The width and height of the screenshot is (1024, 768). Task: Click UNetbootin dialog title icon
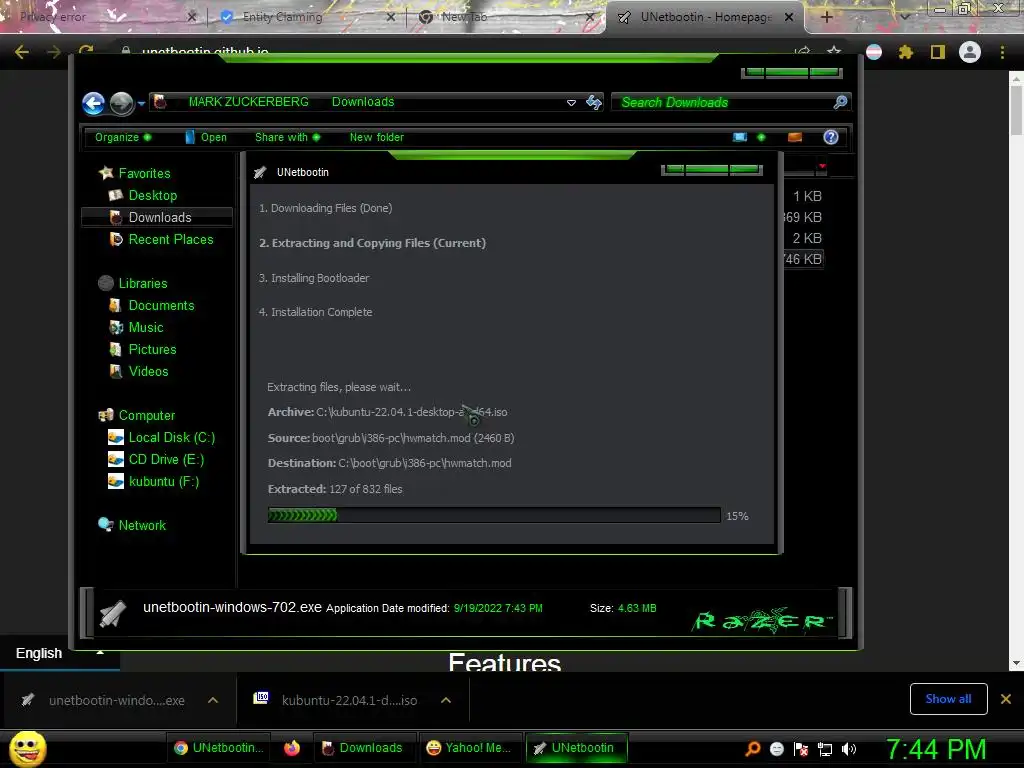click(260, 172)
